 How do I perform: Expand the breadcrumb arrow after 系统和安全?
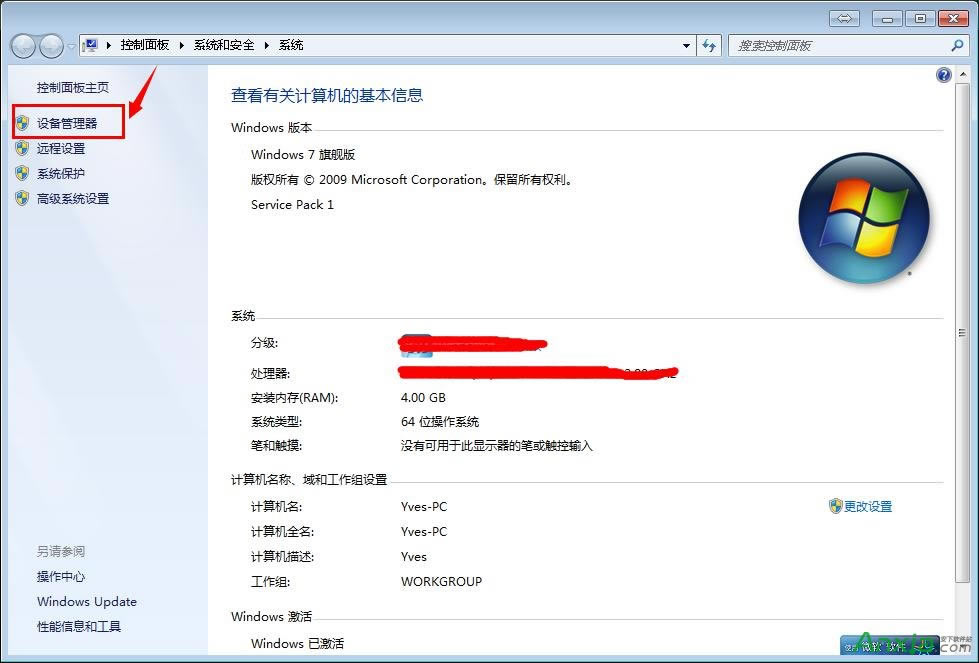[x=267, y=45]
